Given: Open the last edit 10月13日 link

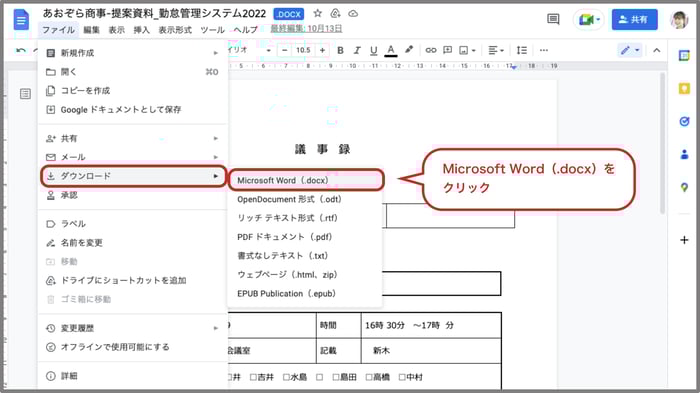Looking at the screenshot, I should tap(306, 29).
